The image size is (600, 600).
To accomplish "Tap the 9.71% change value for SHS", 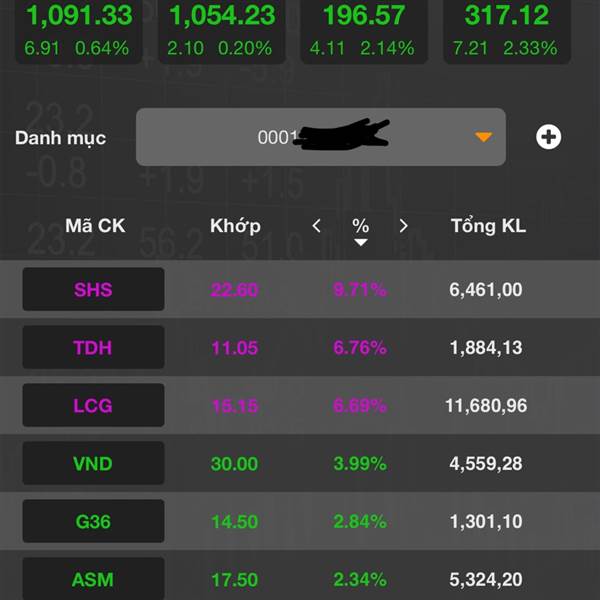I will pos(360,289).
